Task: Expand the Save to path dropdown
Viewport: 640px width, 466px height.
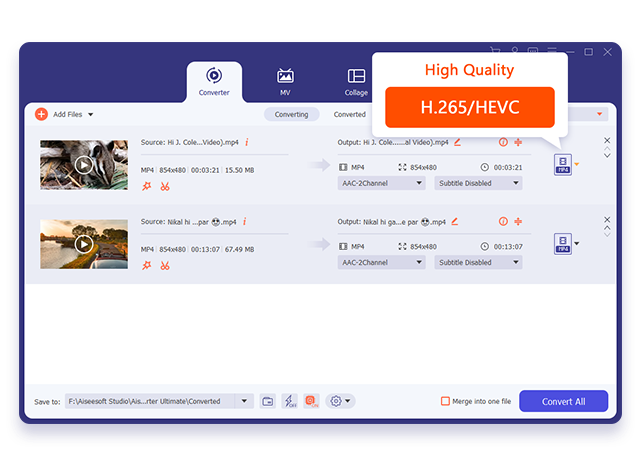Action: point(245,401)
